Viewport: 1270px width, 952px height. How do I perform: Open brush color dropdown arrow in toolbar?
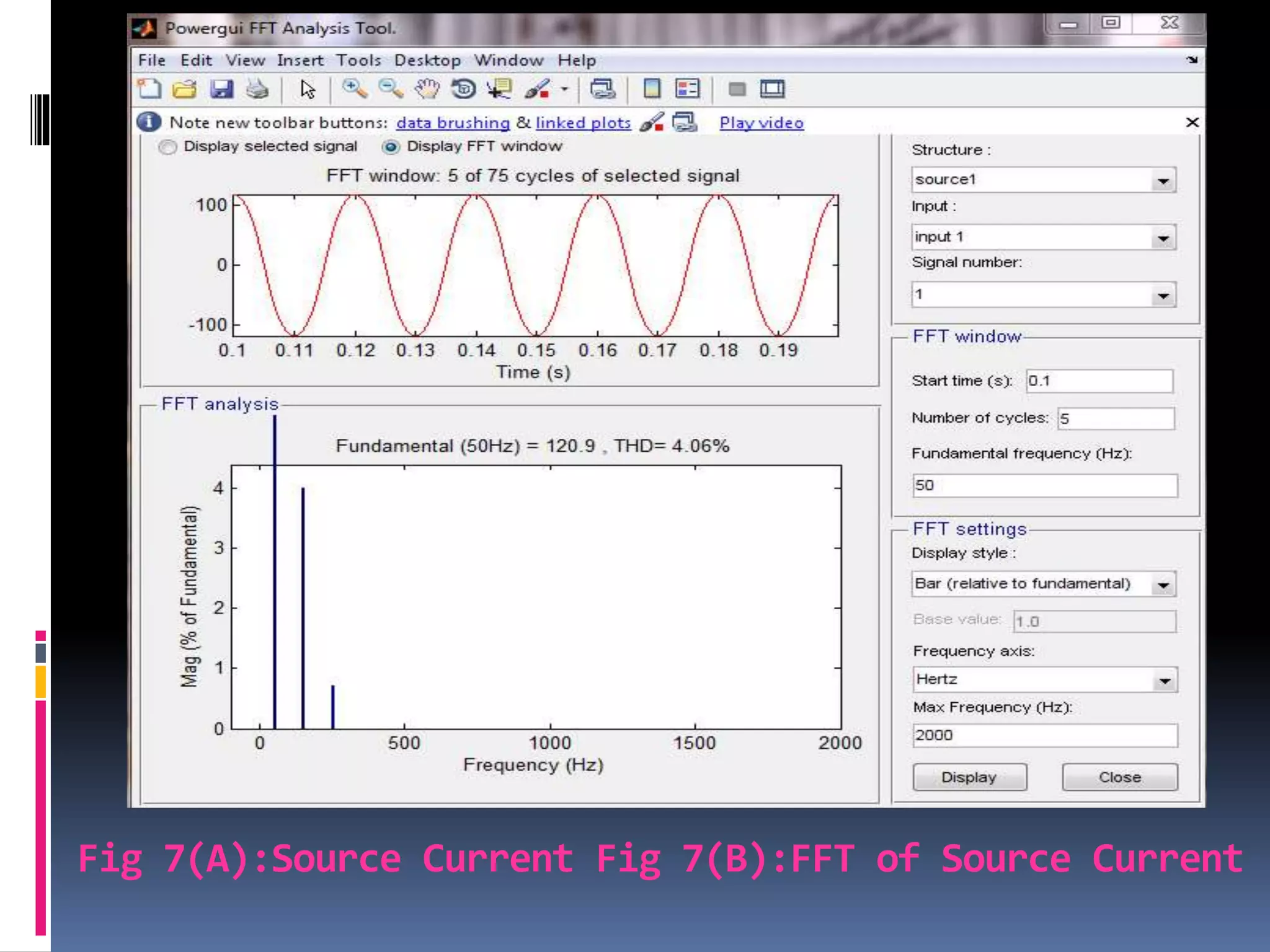coord(564,89)
